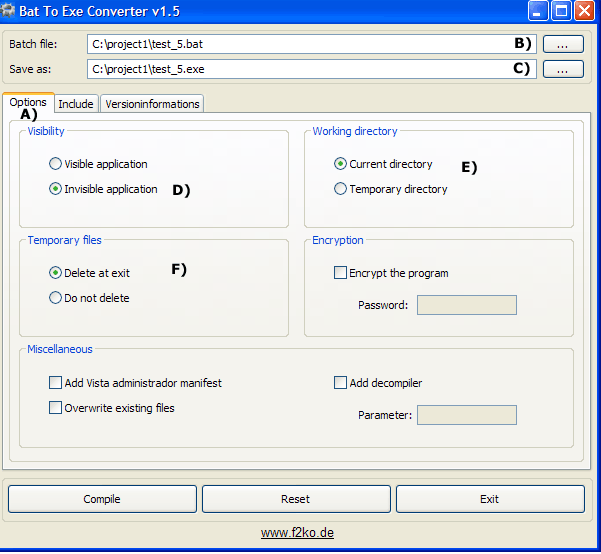The width and height of the screenshot is (601, 554).
Task: Click the Reset button
Action: (296, 499)
